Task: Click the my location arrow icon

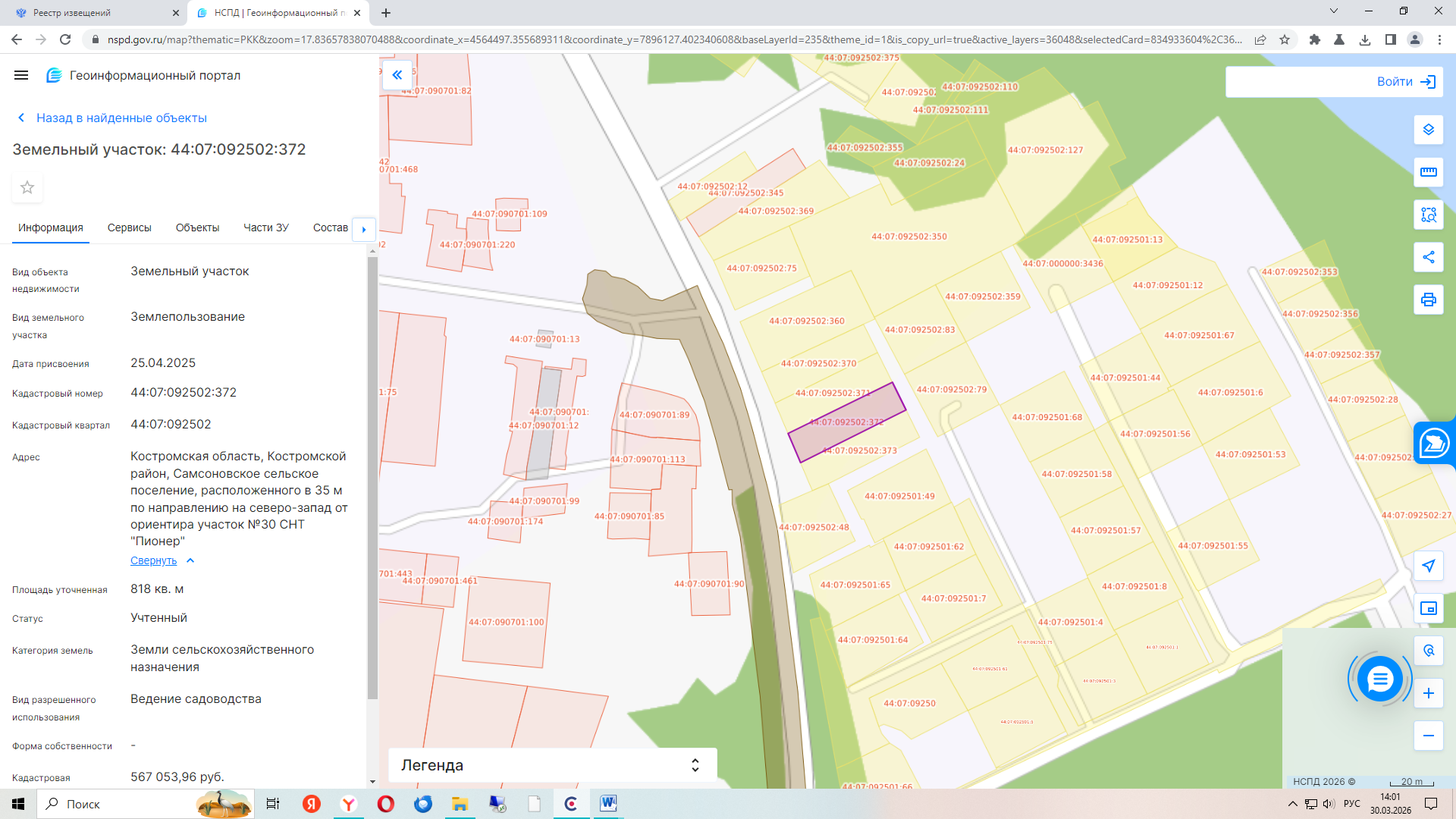Action: [1428, 566]
